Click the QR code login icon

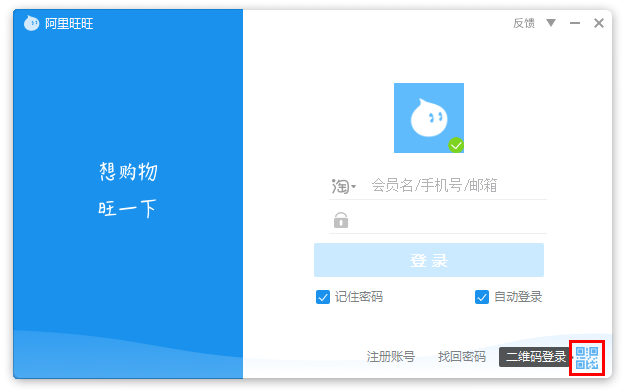tap(587, 358)
